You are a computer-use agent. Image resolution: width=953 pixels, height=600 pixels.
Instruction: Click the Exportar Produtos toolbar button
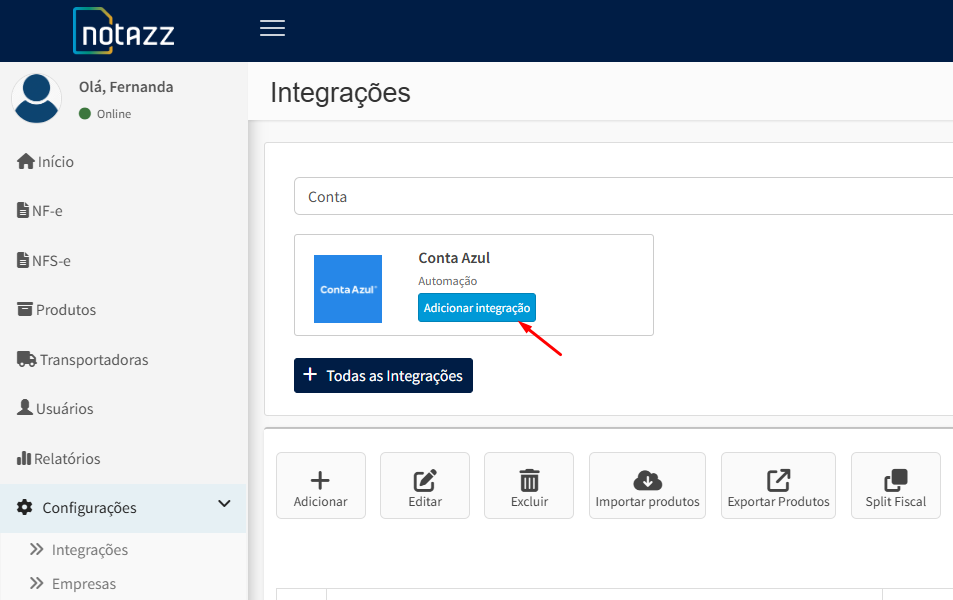pos(778,486)
